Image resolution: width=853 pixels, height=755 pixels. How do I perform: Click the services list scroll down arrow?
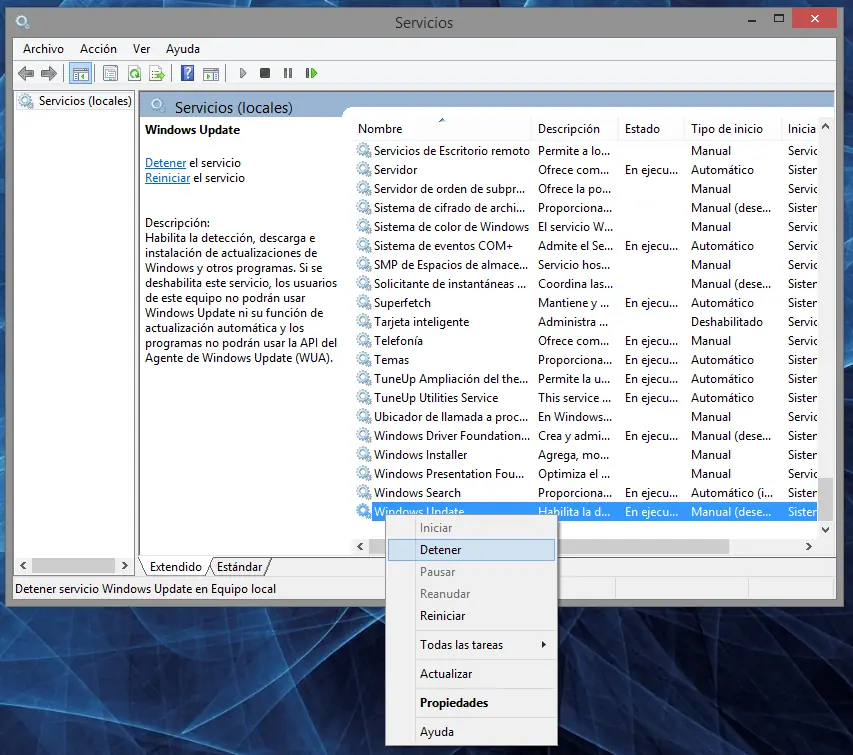[x=825, y=529]
